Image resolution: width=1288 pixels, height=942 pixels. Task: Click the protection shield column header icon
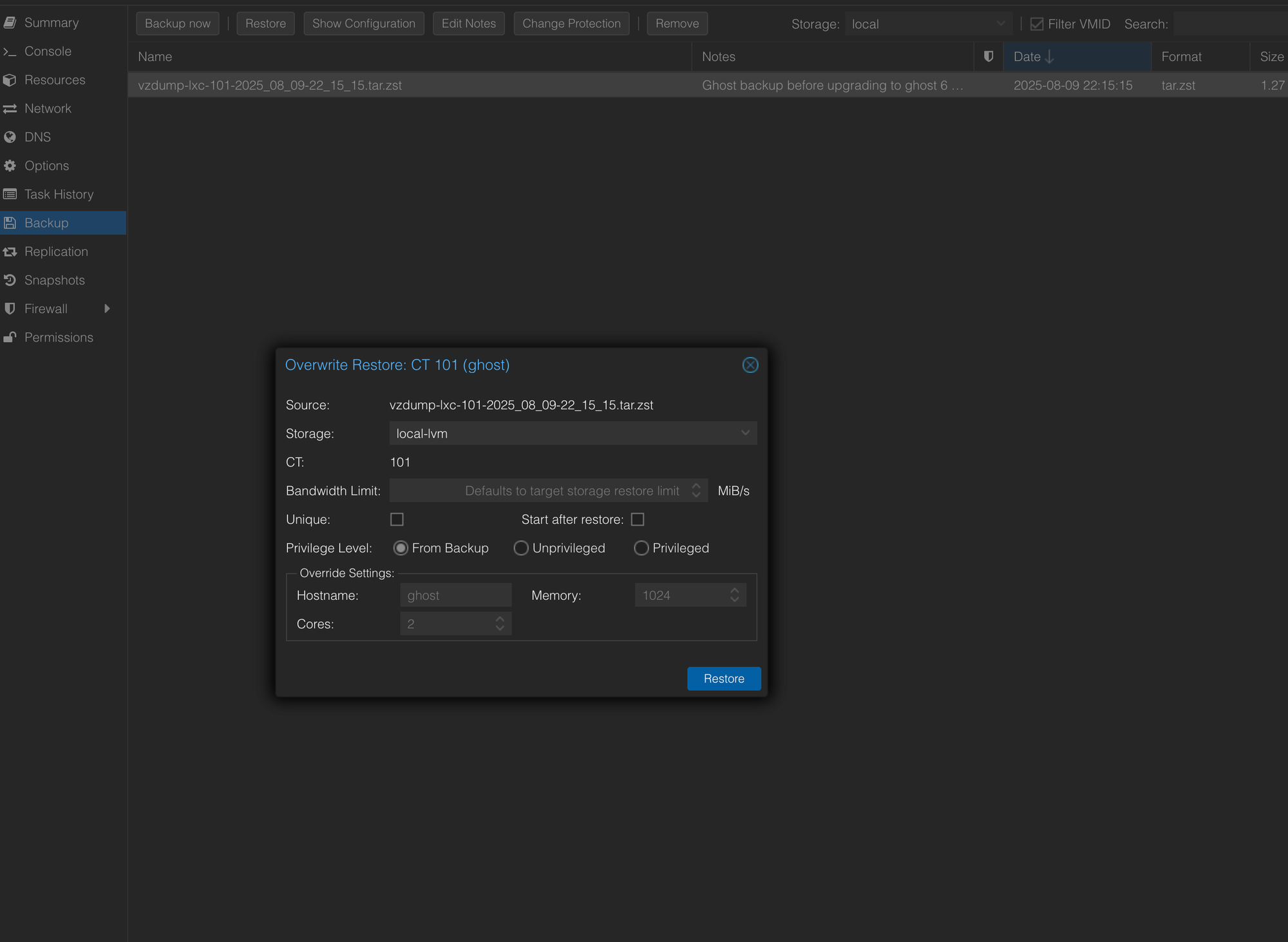coord(989,57)
